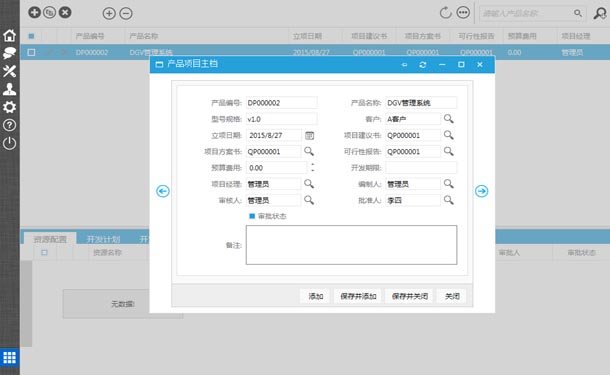Toggle the select-all checkbox in the 资源名称 table header
This screenshot has width=610, height=375.
(44, 252)
